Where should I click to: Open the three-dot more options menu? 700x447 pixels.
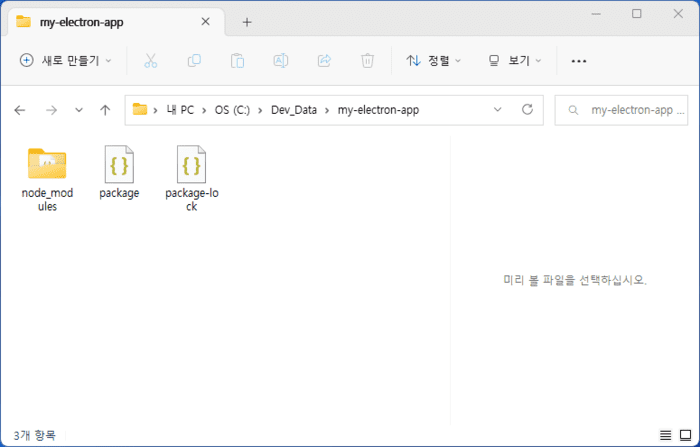[x=579, y=61]
